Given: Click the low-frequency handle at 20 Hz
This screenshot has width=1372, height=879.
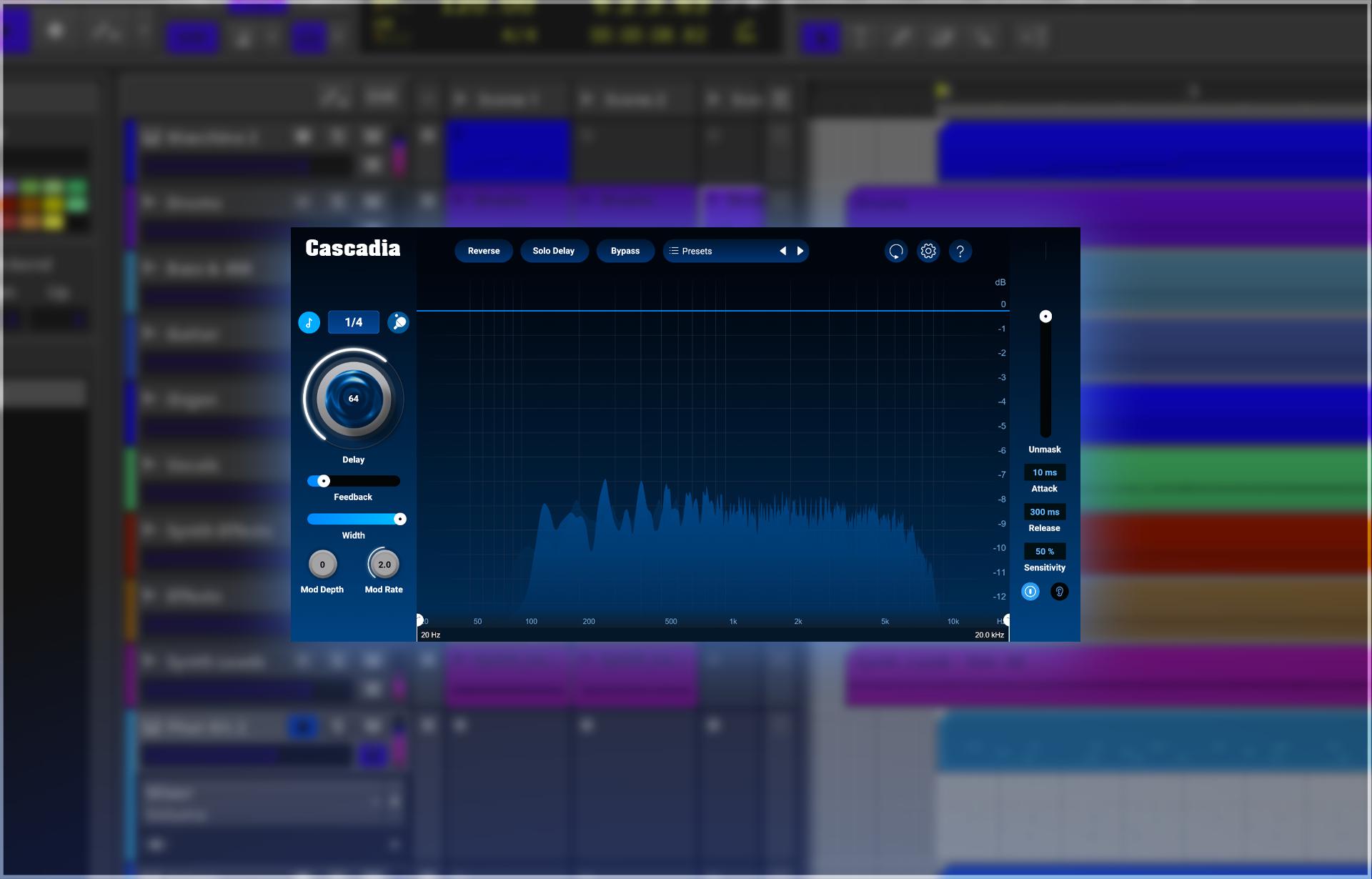Looking at the screenshot, I should point(419,620).
